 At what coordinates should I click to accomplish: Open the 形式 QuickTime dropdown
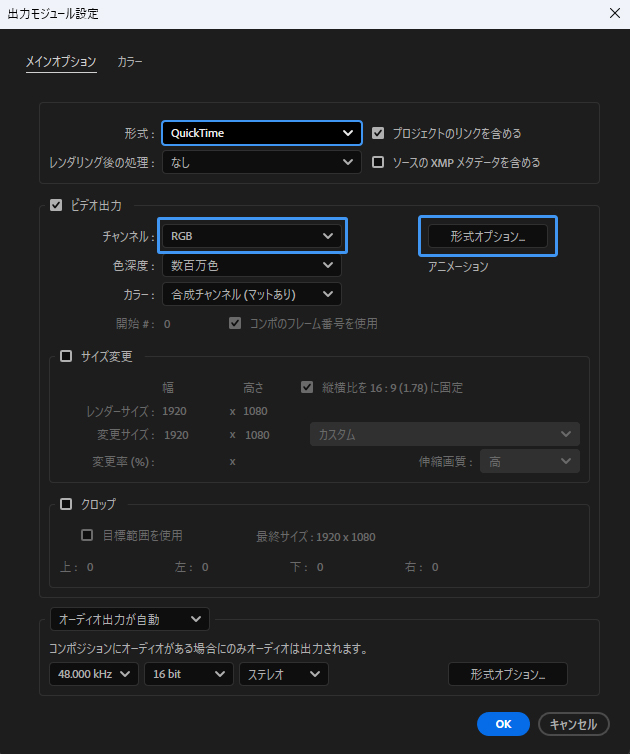pyautogui.click(x=261, y=133)
